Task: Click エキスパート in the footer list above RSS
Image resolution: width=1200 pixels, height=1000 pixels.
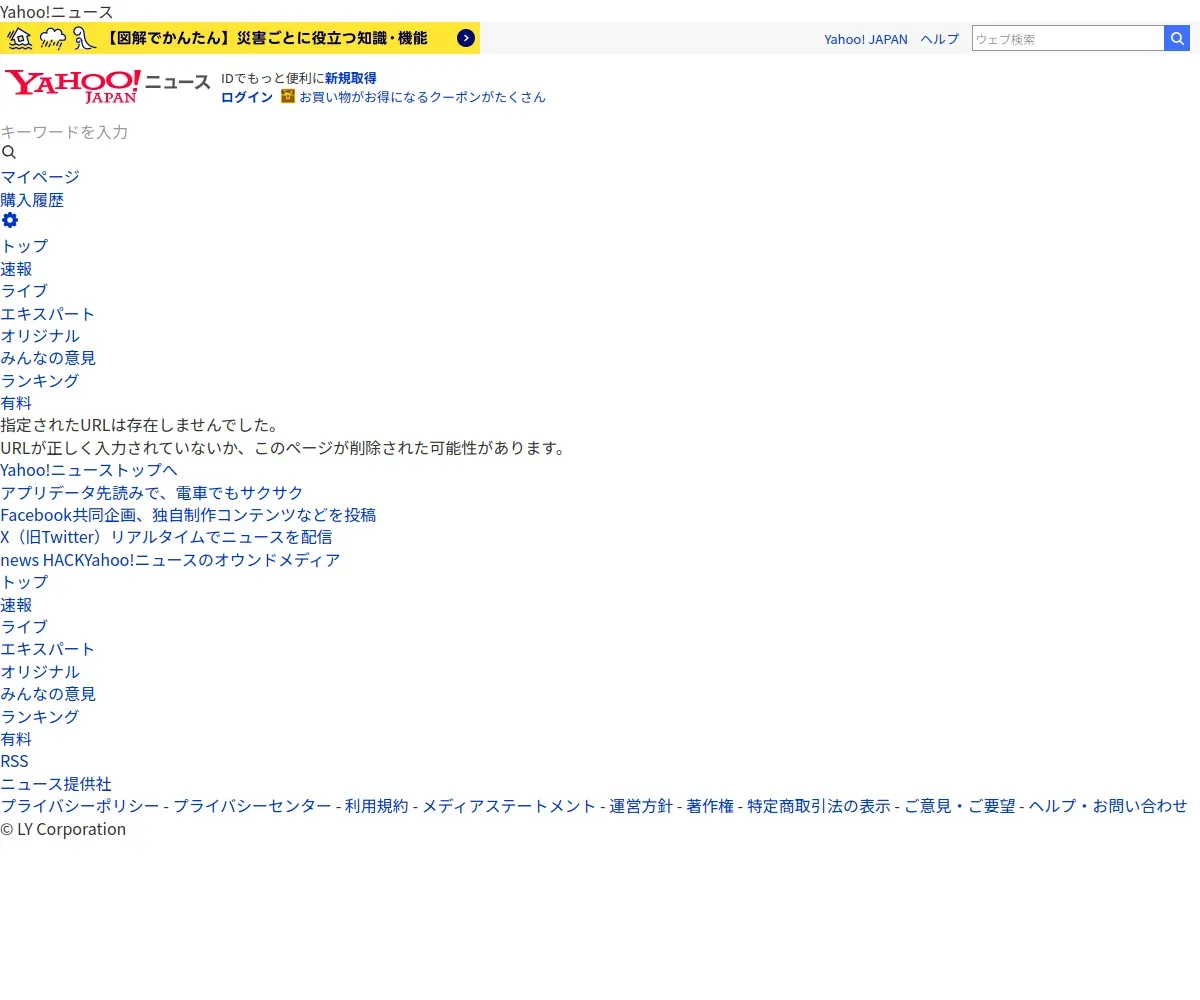Action: click(x=48, y=649)
